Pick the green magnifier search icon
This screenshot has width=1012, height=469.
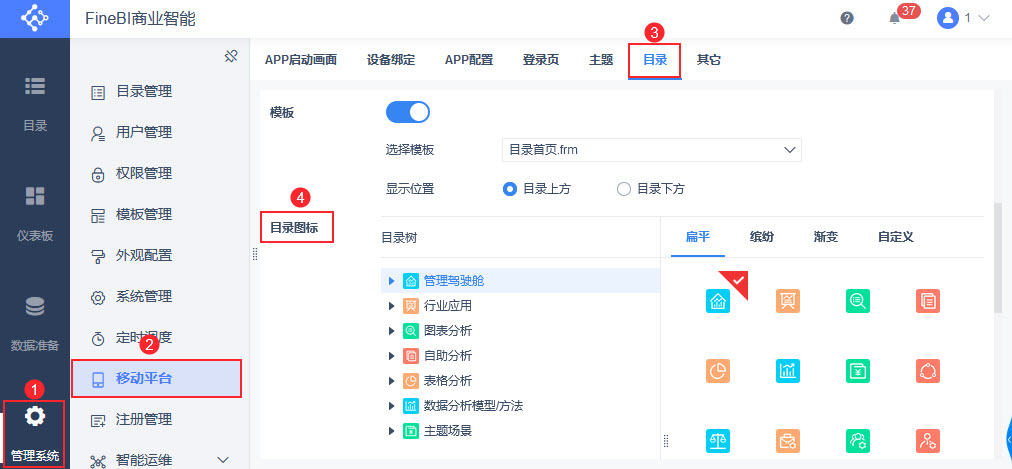pyautogui.click(x=858, y=300)
